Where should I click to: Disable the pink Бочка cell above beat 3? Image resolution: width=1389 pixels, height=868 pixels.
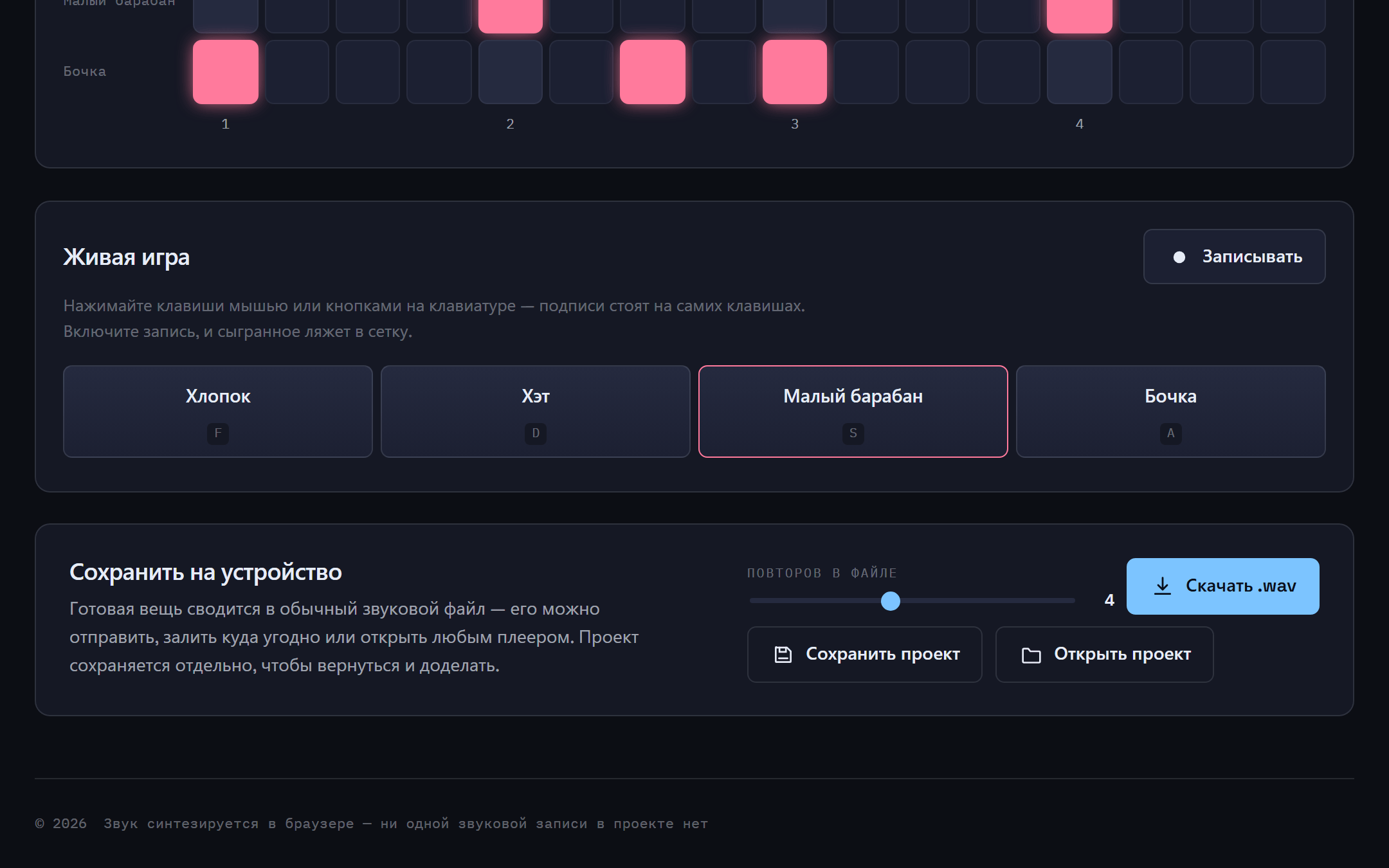pyautogui.click(x=795, y=72)
